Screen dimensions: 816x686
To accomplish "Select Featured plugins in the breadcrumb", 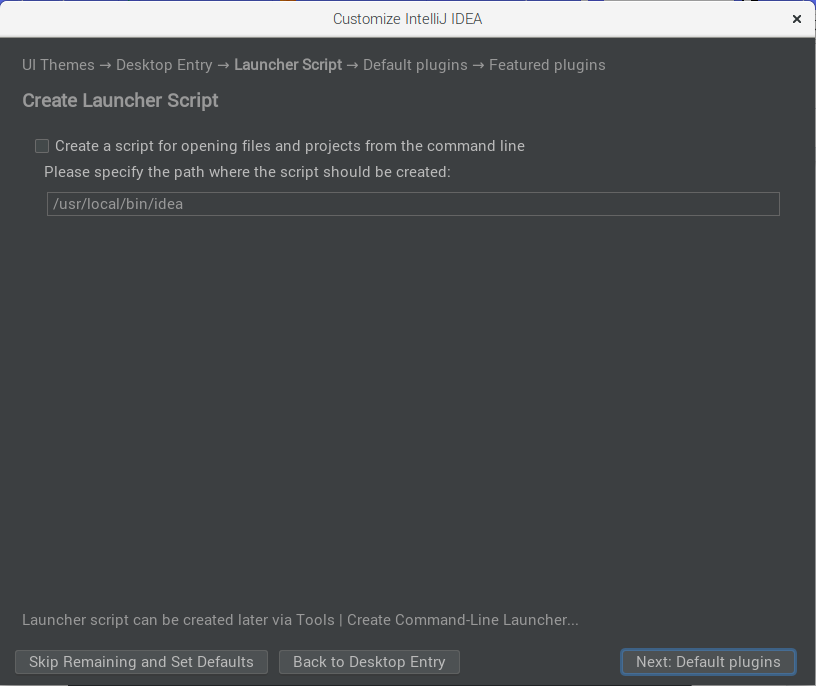I will (x=547, y=65).
